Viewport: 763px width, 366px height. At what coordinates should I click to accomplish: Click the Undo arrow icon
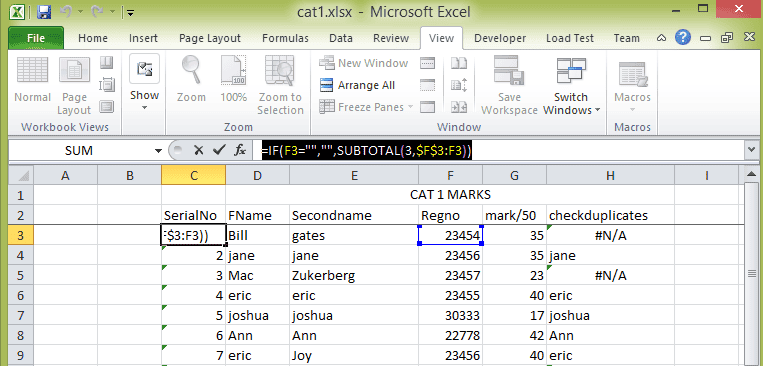coord(67,12)
